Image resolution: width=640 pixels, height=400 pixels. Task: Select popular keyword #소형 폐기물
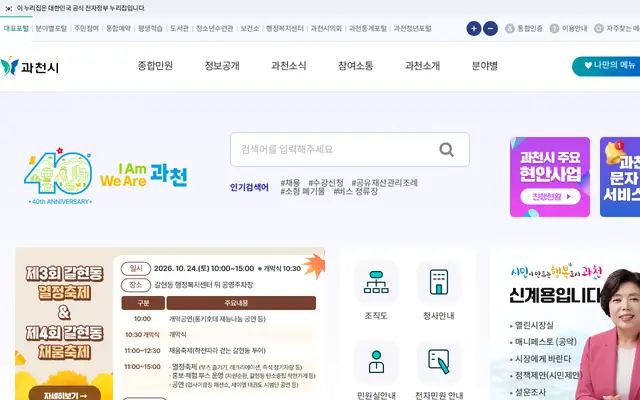302,191
